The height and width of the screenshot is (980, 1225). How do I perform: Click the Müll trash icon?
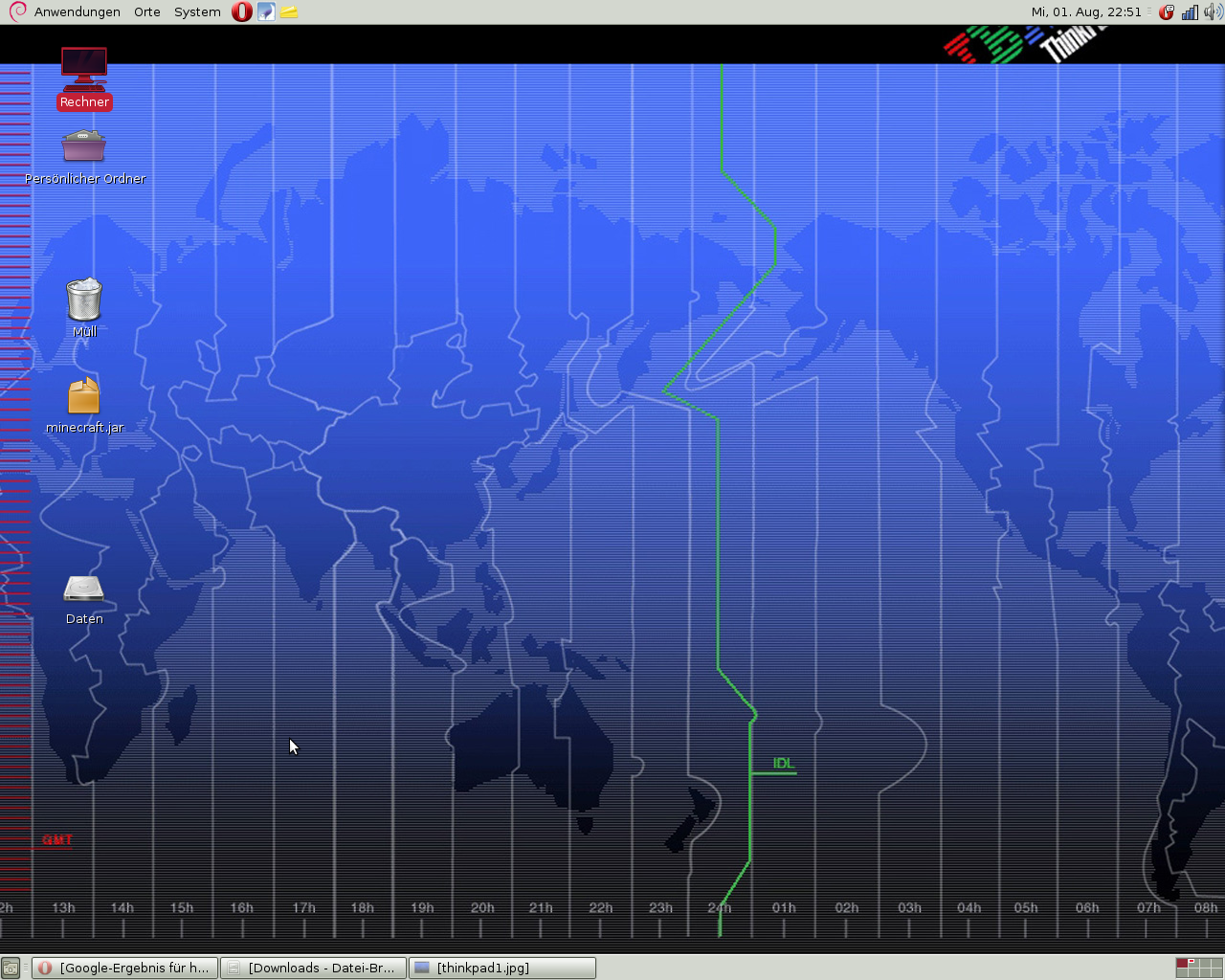click(x=84, y=300)
